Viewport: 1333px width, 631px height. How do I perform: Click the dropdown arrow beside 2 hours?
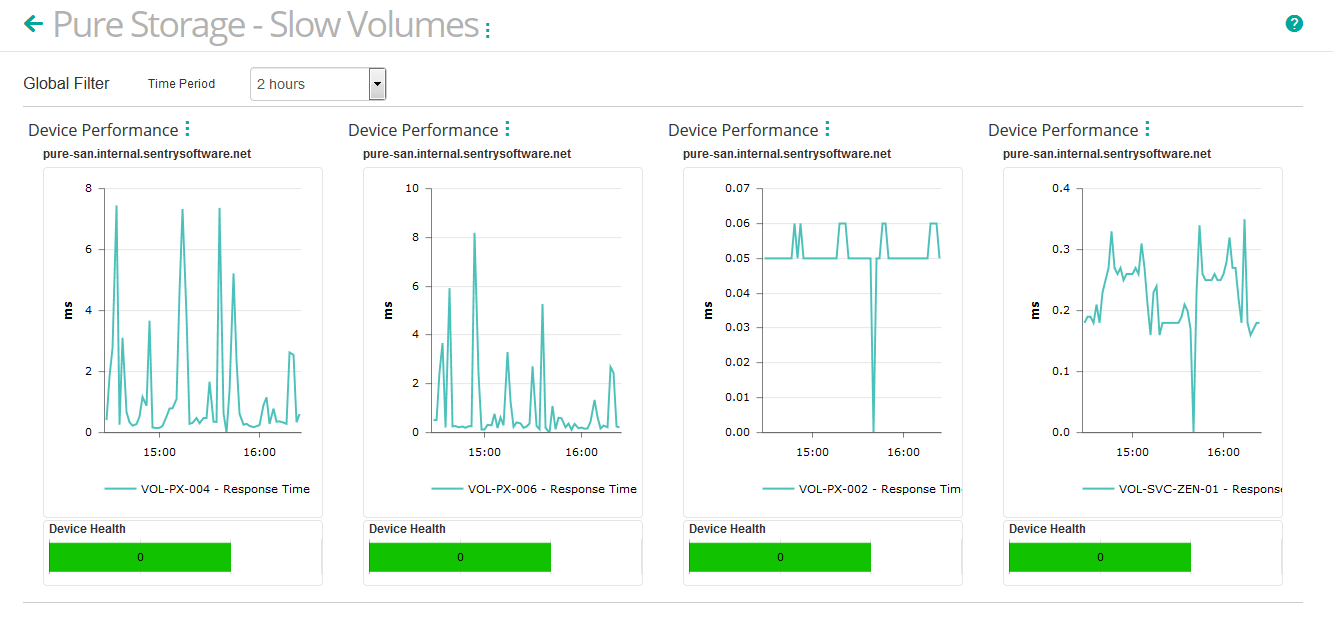click(376, 83)
